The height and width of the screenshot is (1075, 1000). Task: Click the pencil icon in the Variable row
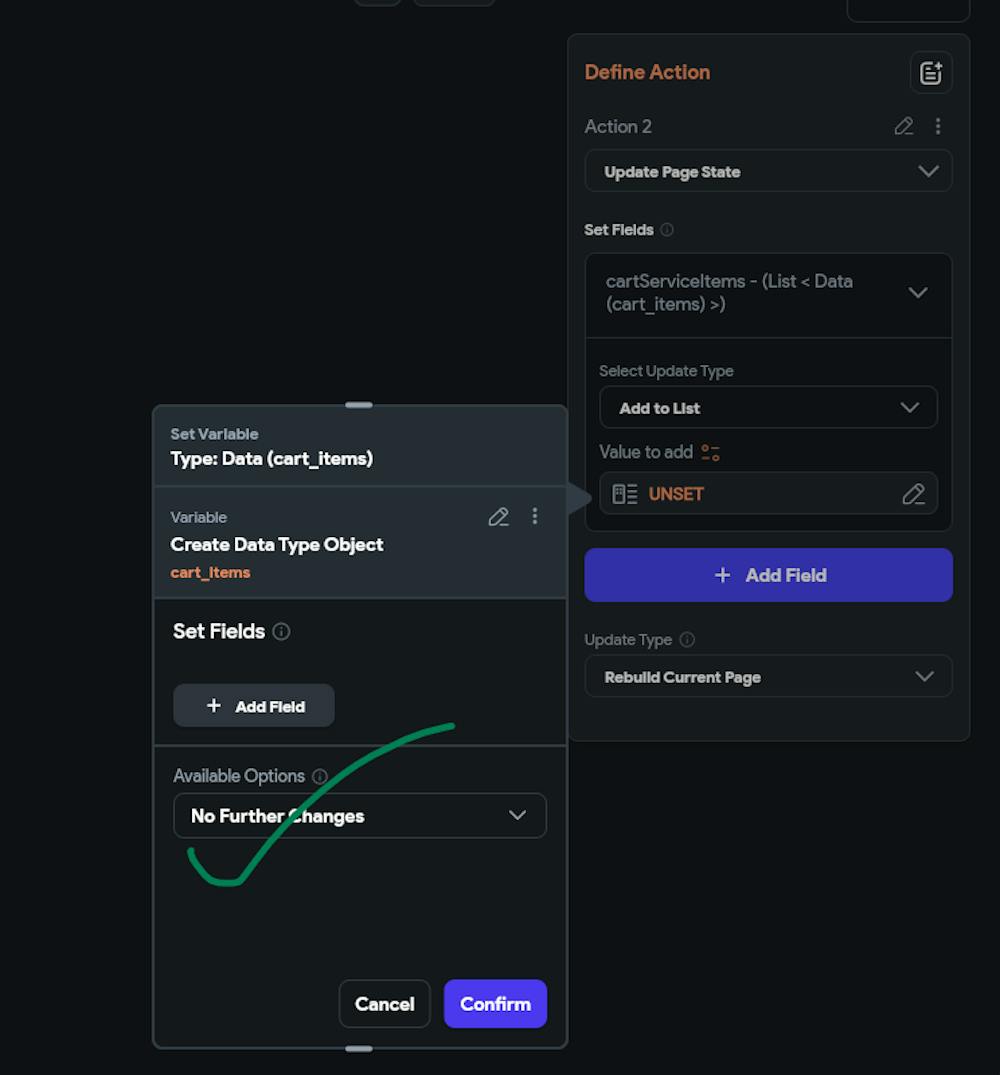[498, 517]
